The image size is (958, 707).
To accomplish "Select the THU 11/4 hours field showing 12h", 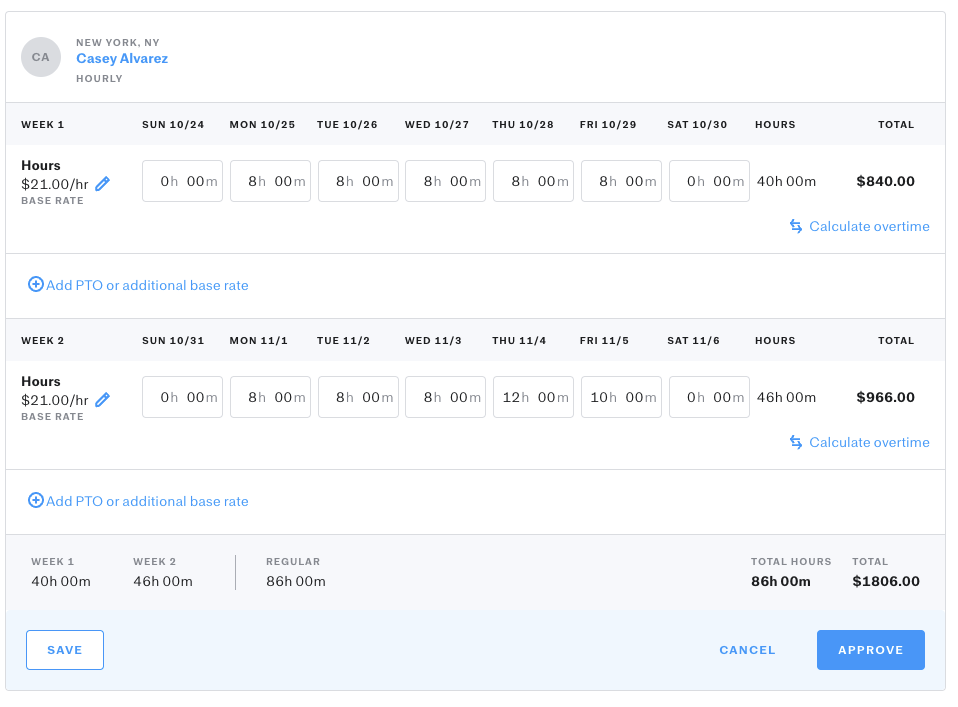I will point(533,397).
